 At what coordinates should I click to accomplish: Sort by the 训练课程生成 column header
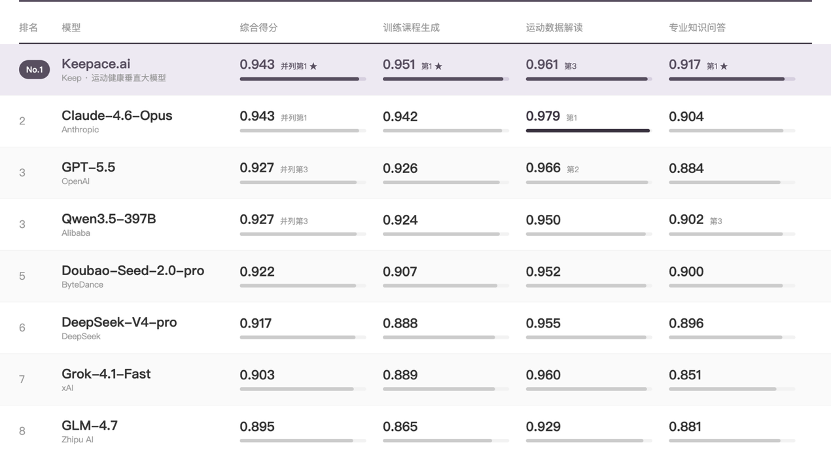tap(411, 28)
